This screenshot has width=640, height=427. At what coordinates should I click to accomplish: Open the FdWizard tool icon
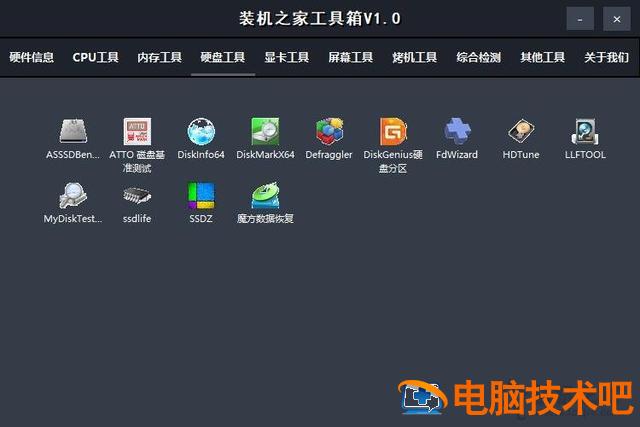click(457, 131)
